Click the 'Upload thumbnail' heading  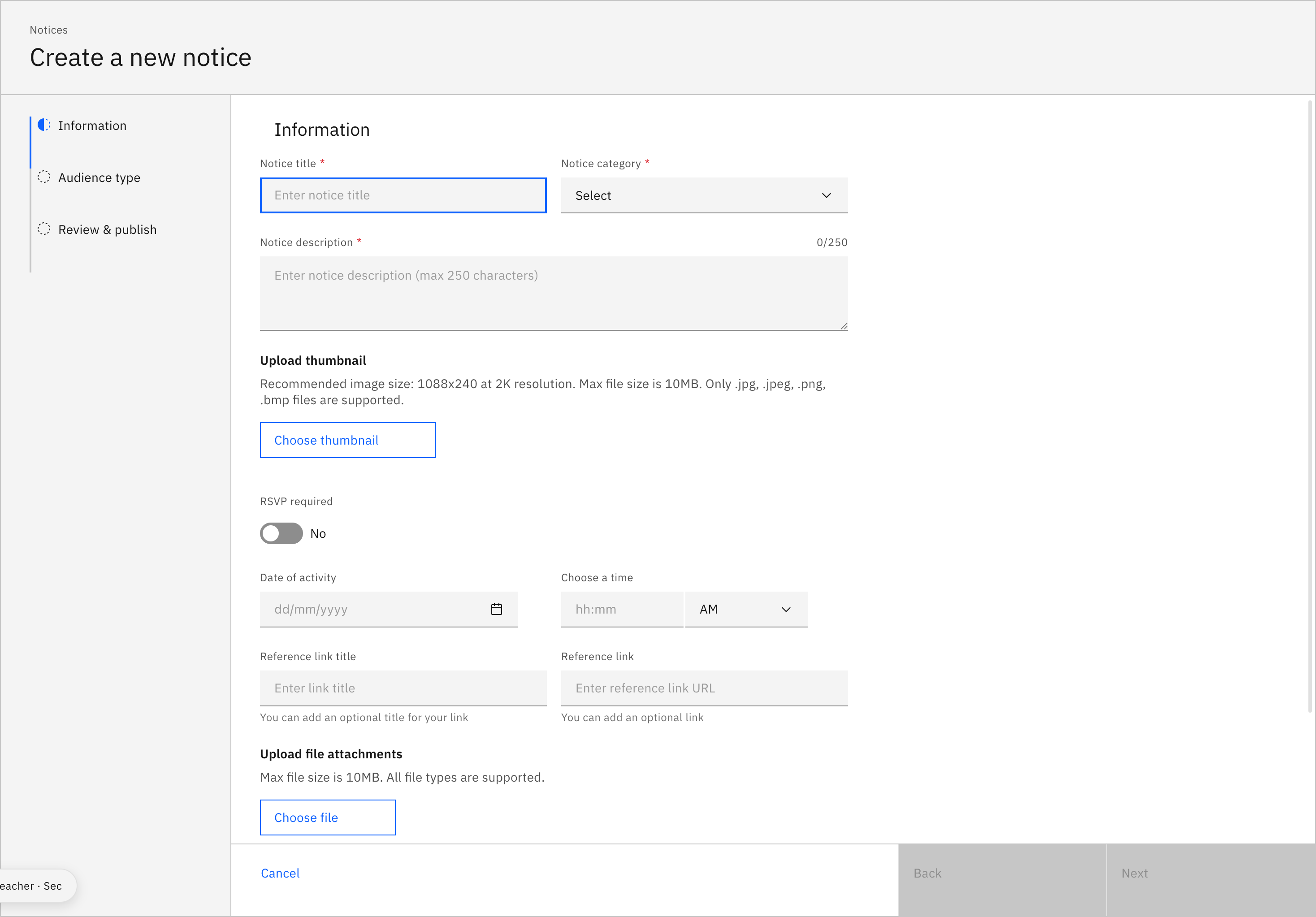(313, 360)
